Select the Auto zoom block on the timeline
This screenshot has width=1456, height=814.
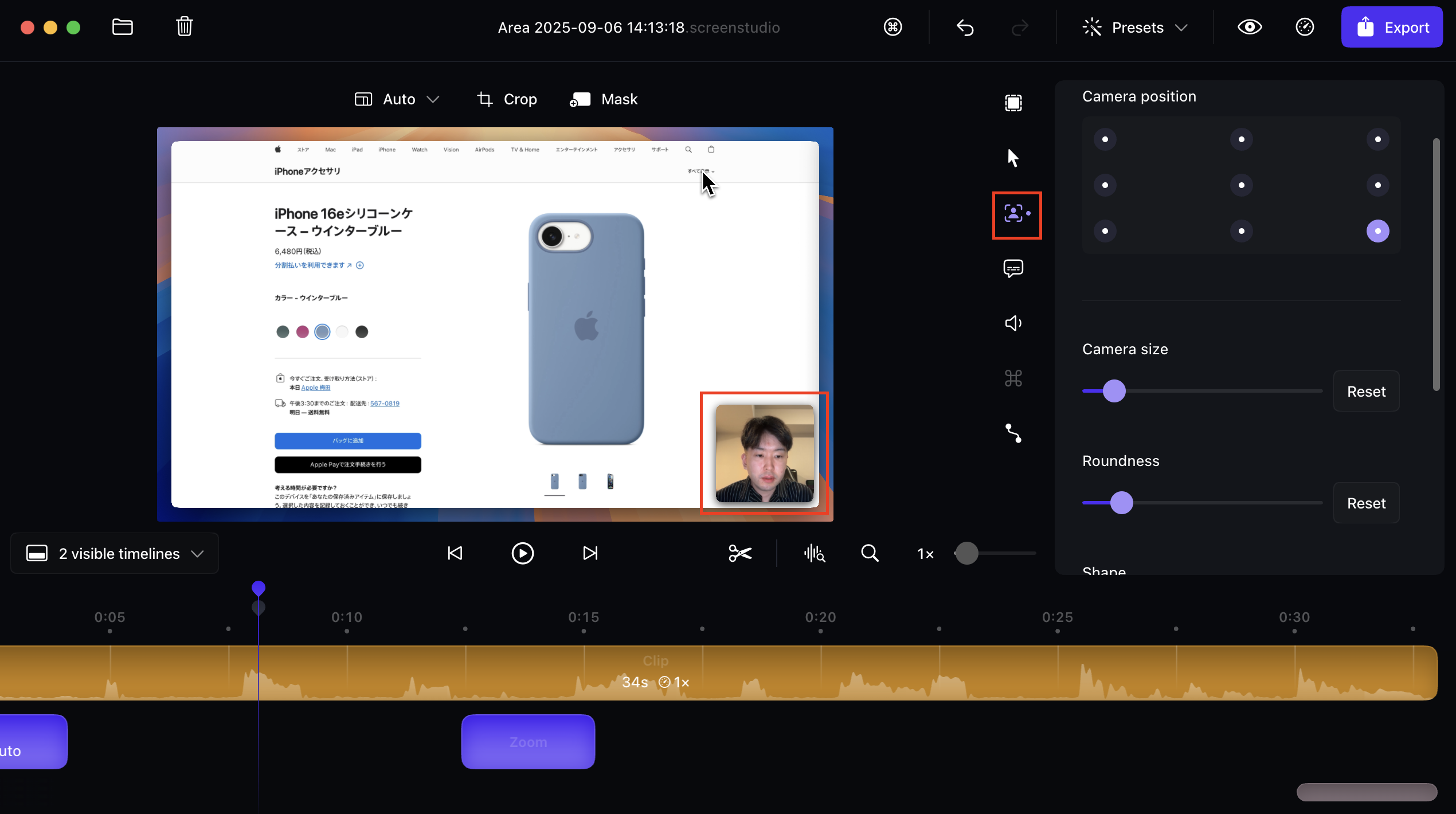click(x=33, y=742)
